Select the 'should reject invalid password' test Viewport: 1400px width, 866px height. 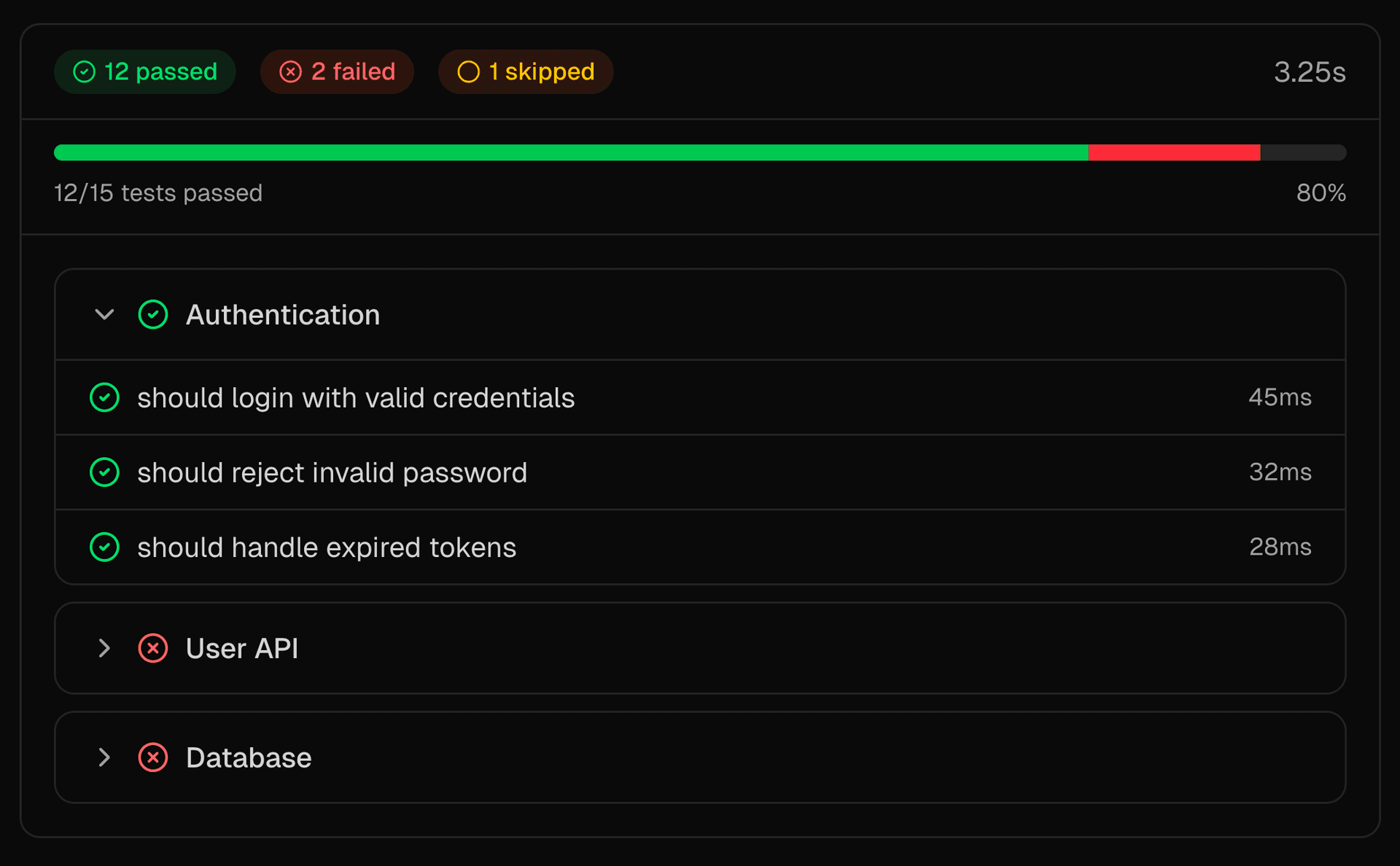[x=332, y=473]
